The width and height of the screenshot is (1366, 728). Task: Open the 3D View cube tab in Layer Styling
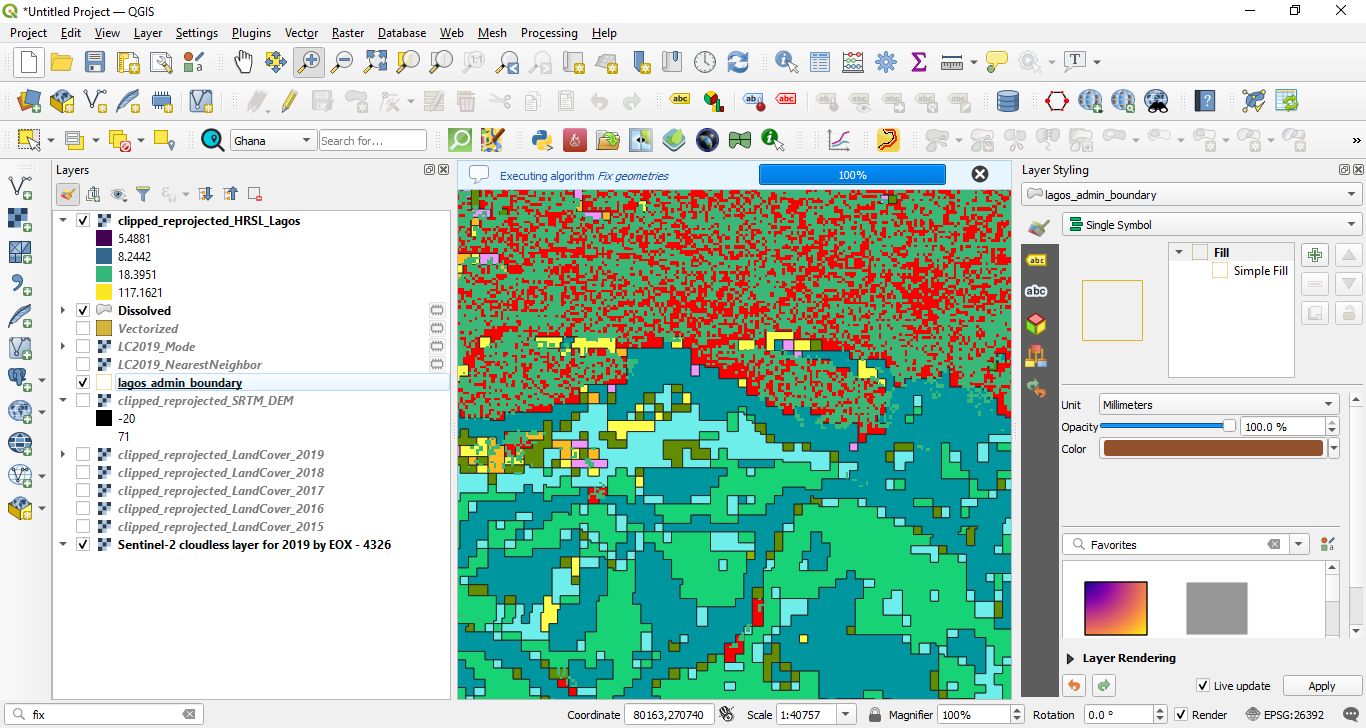(1037, 324)
